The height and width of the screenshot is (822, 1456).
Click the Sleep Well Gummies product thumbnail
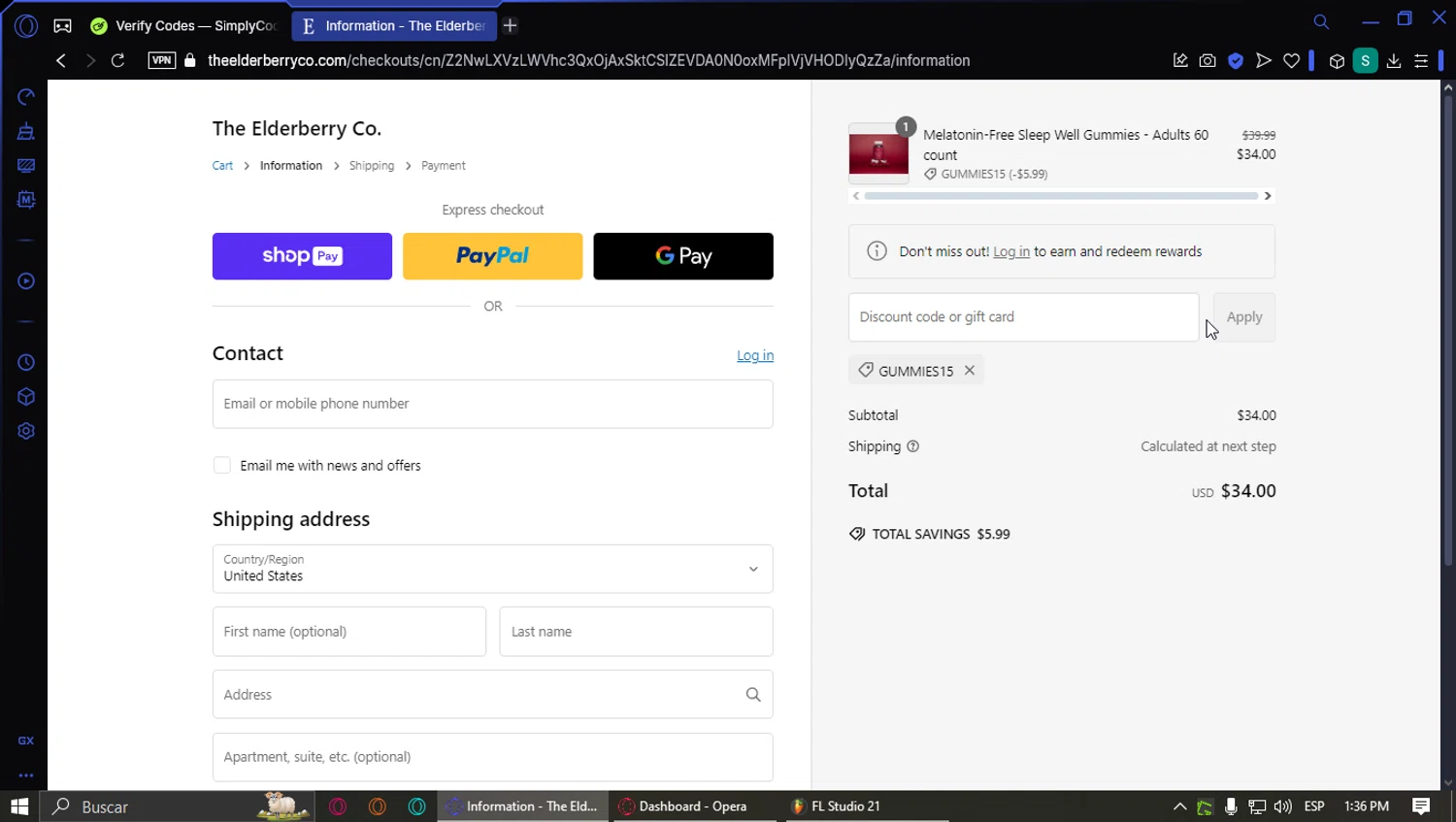878,153
